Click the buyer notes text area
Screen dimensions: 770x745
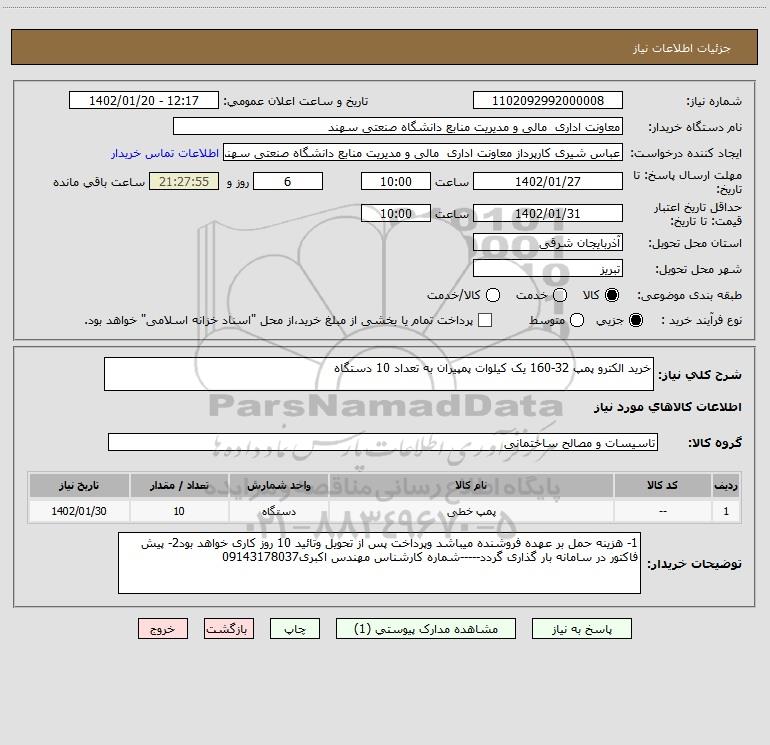click(x=379, y=563)
